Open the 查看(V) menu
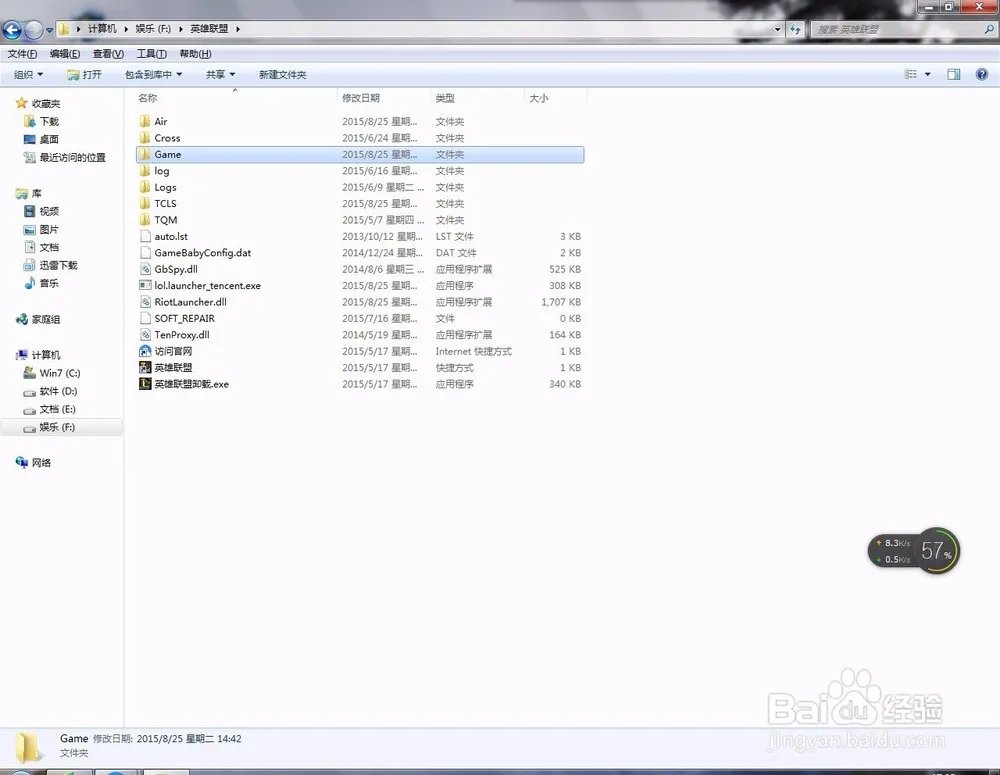This screenshot has width=1000, height=775. point(108,54)
